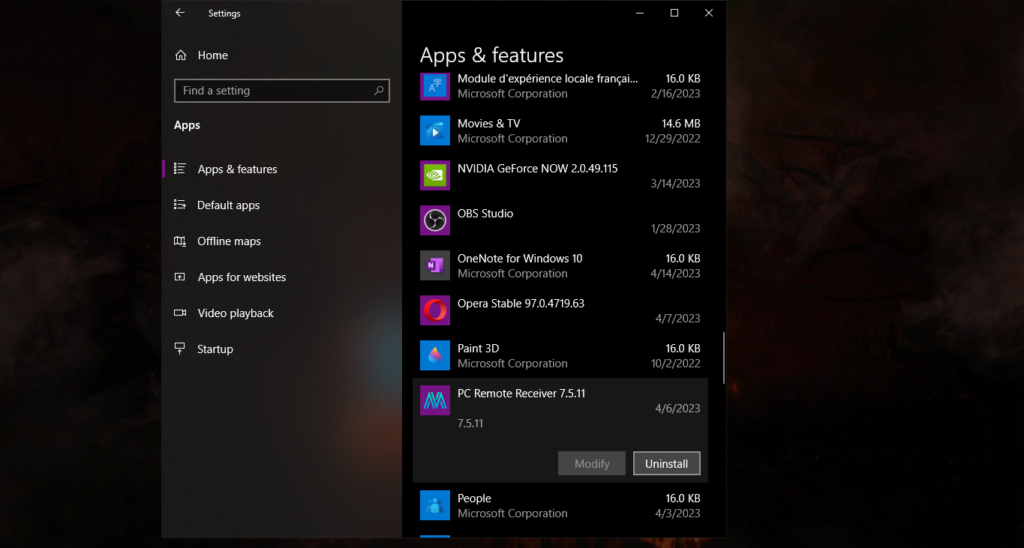Click PC Remote Receiver 7.5.11 title
This screenshot has height=548, width=1024.
[521, 393]
